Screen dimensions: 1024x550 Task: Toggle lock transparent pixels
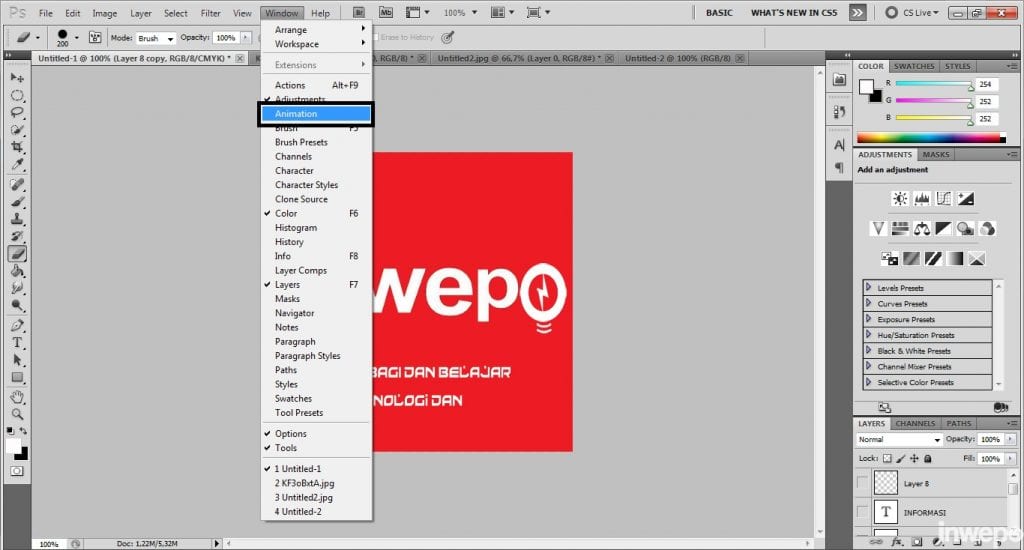pos(887,459)
